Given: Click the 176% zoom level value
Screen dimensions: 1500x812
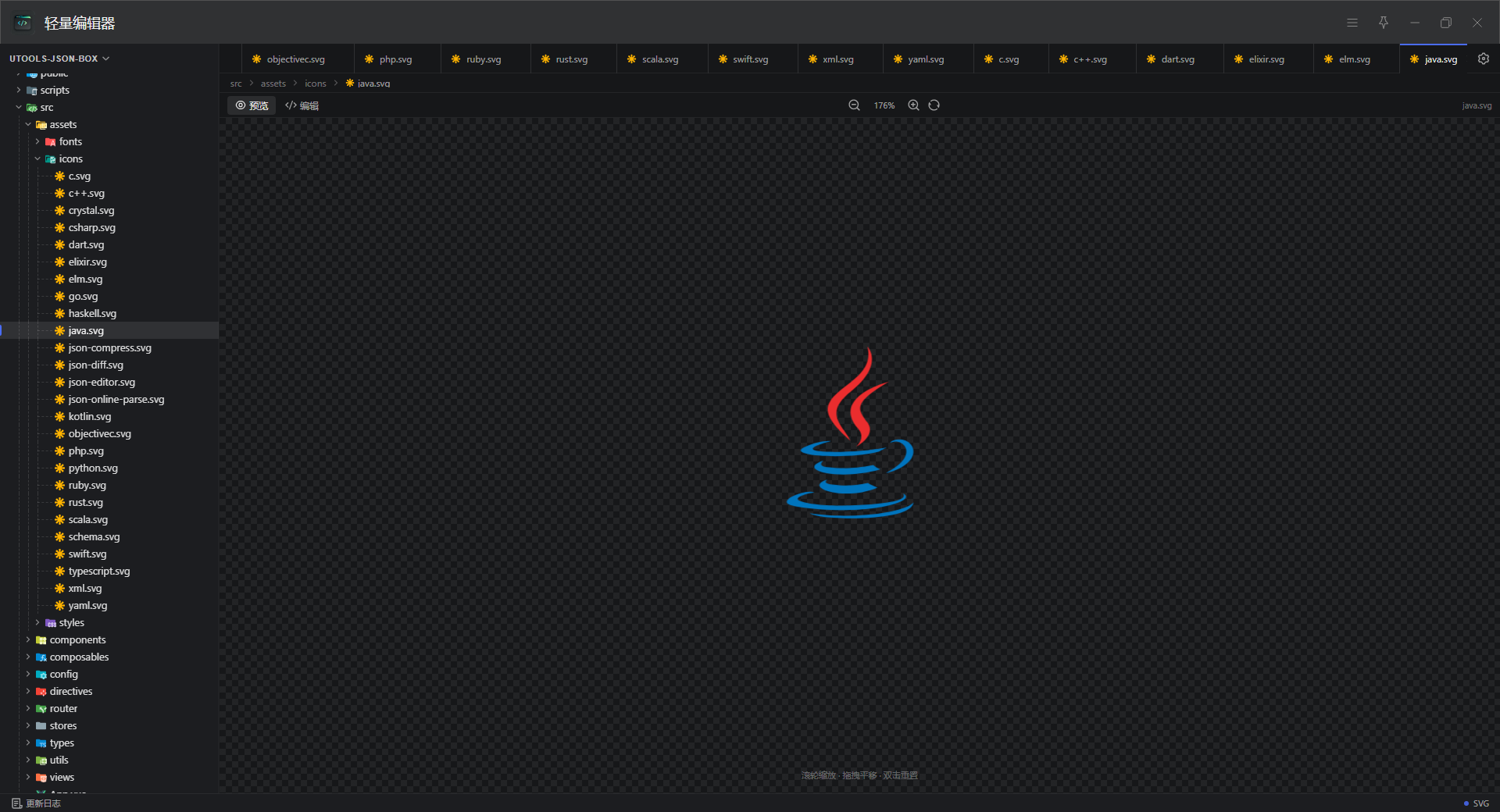Looking at the screenshot, I should pos(884,105).
